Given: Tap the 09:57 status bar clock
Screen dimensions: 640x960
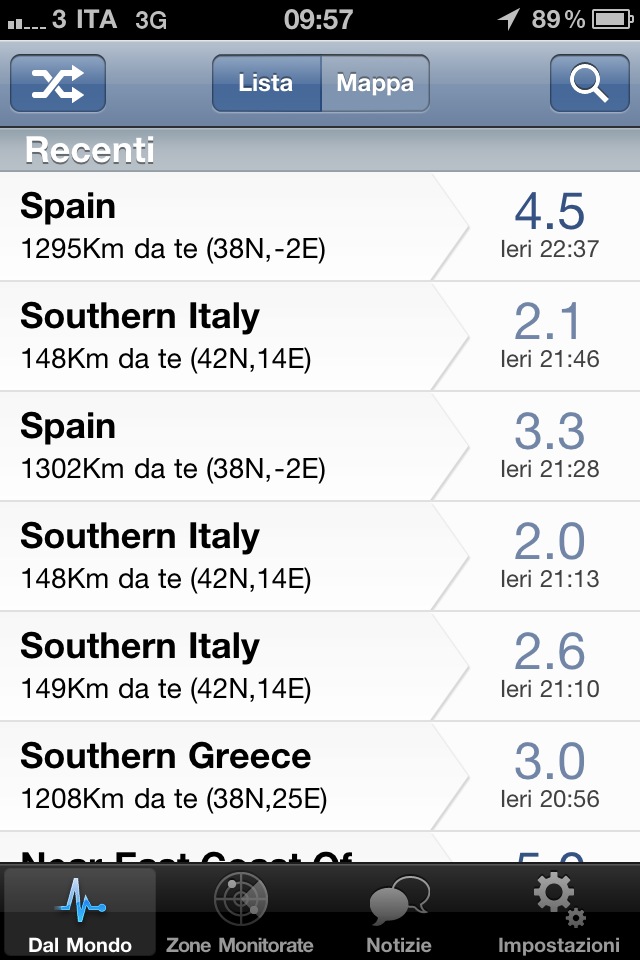Looking at the screenshot, I should 318,20.
